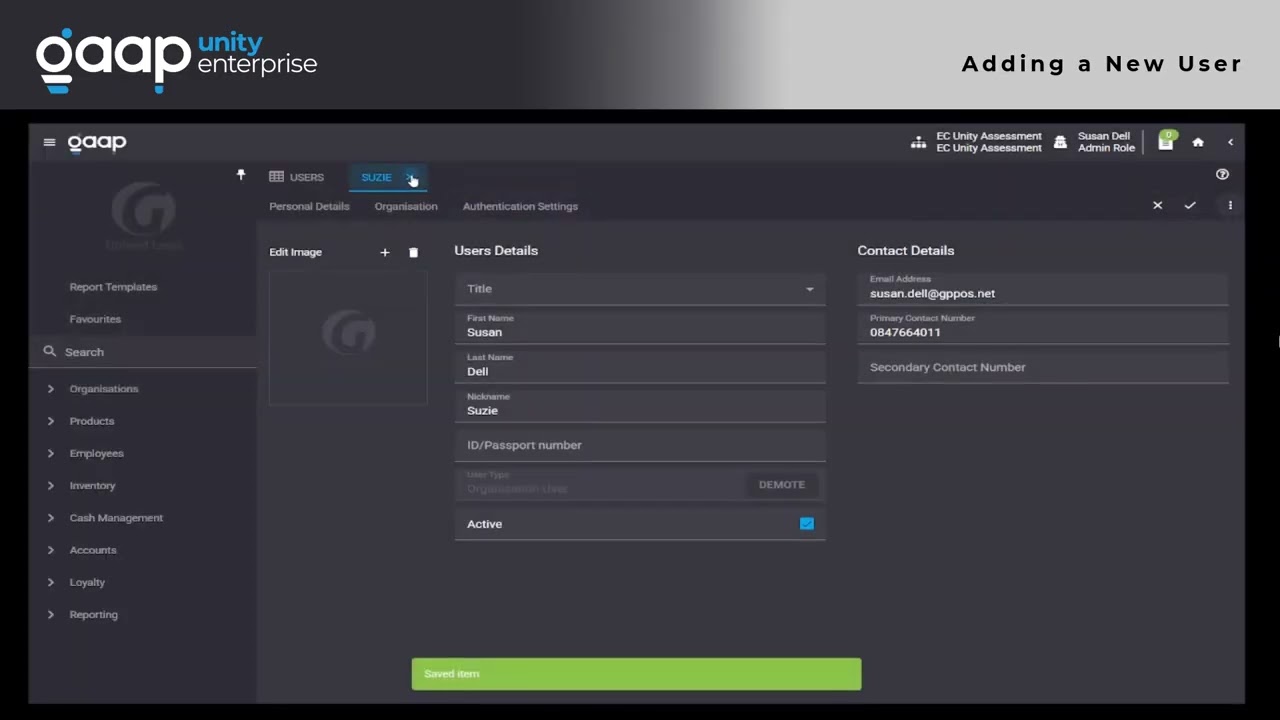The width and height of the screenshot is (1280, 720).
Task: Click the Users grid icon
Action: coord(276,177)
